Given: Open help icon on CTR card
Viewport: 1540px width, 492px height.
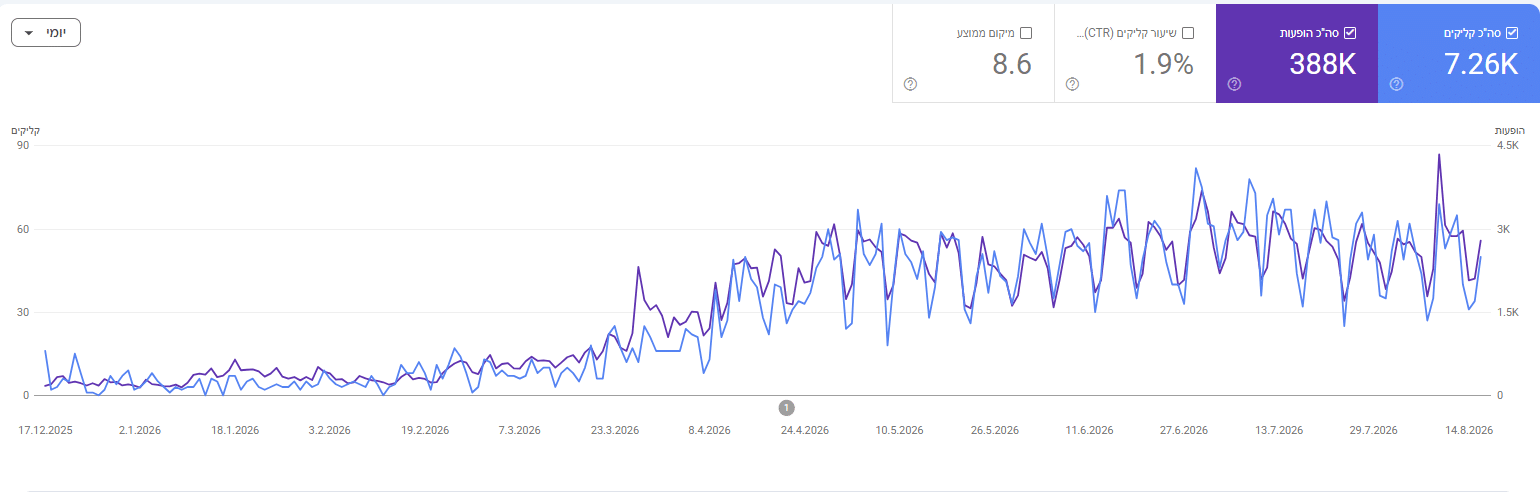Looking at the screenshot, I should pyautogui.click(x=1072, y=84).
